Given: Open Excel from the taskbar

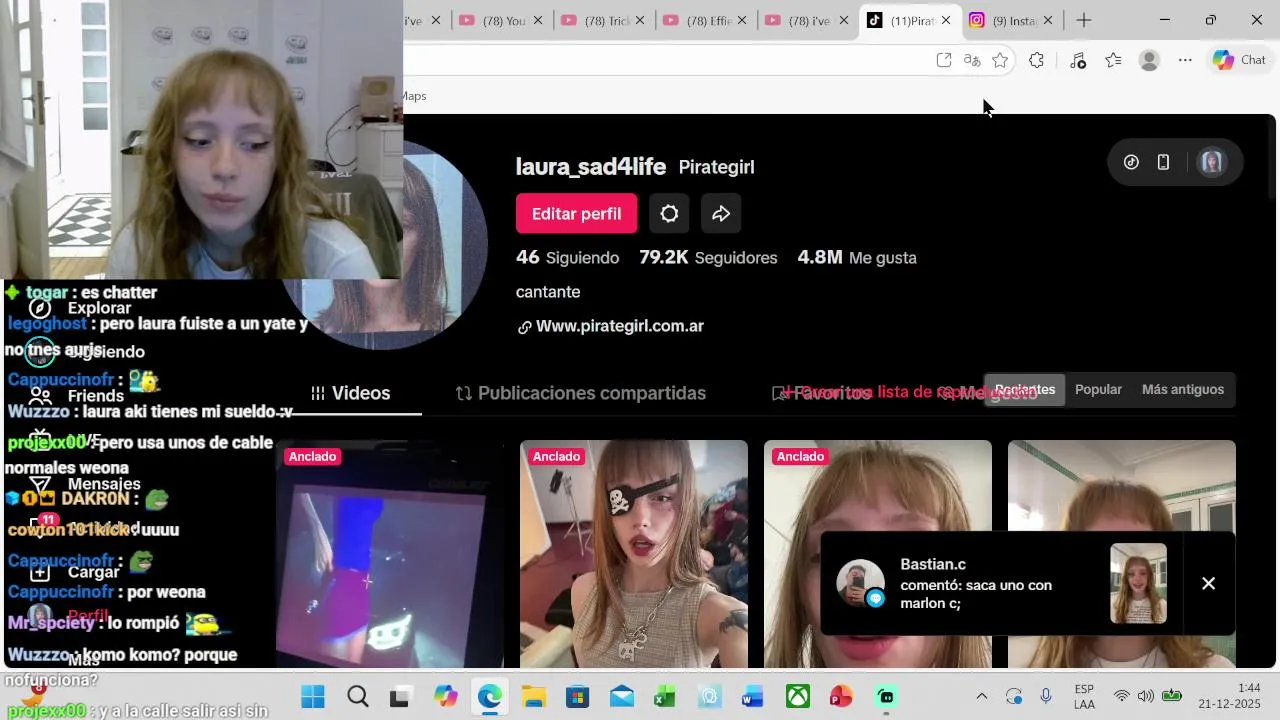Looking at the screenshot, I should 665,697.
